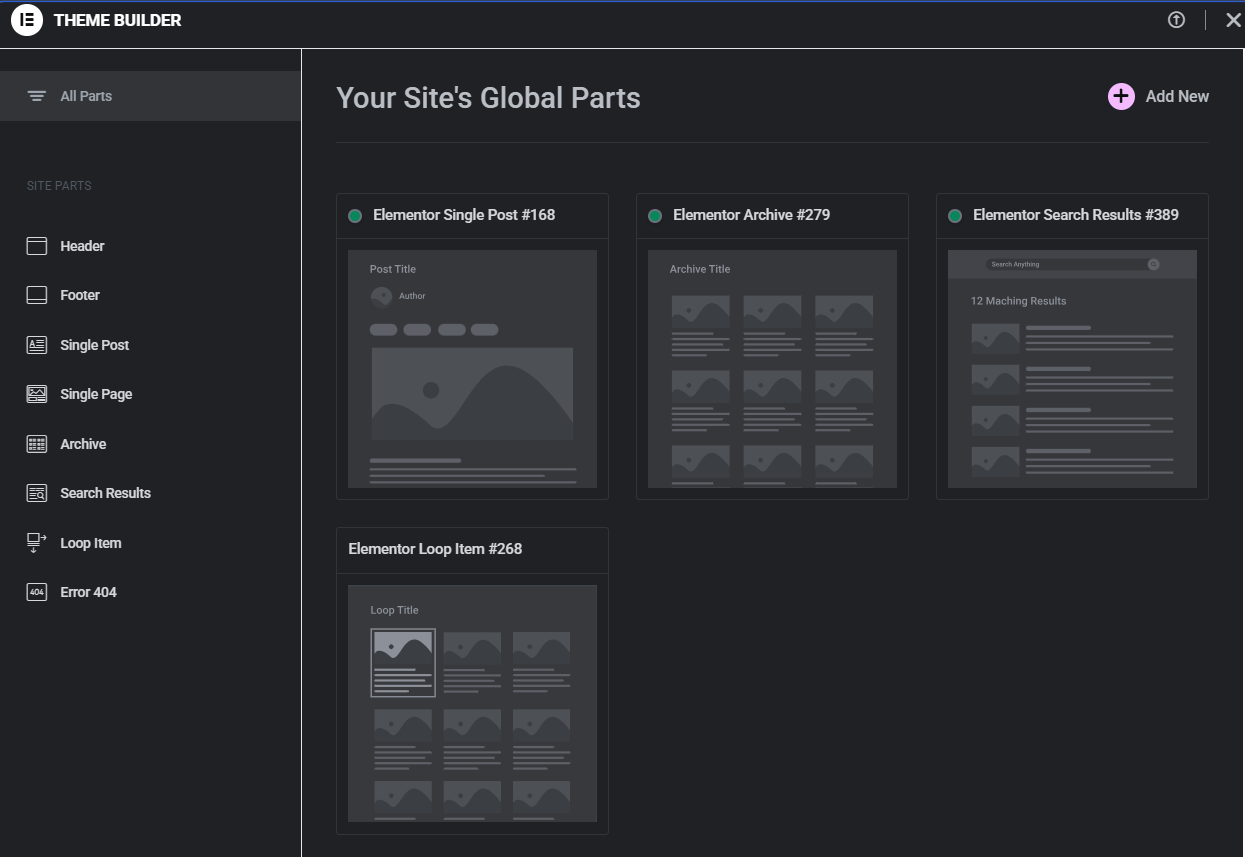1245x857 pixels.
Task: Click the Single Post #168 preview thumbnail
Action: tap(472, 369)
